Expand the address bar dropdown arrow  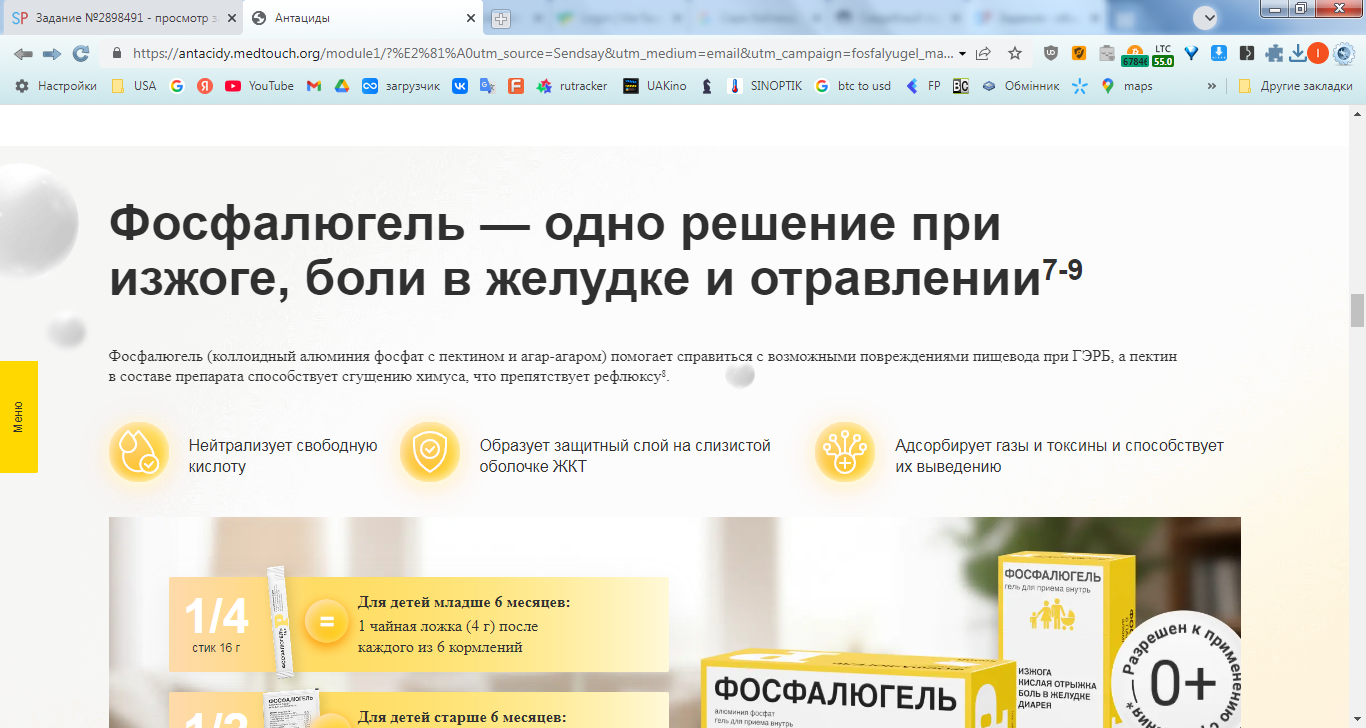tap(962, 53)
